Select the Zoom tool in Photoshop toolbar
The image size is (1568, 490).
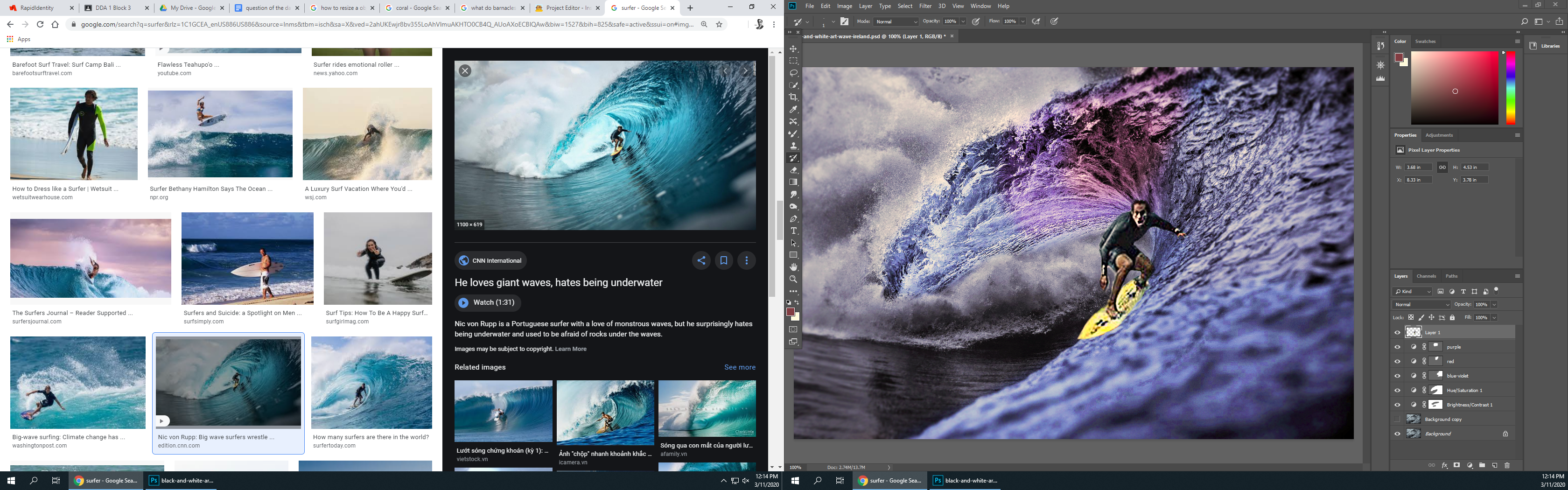click(793, 280)
